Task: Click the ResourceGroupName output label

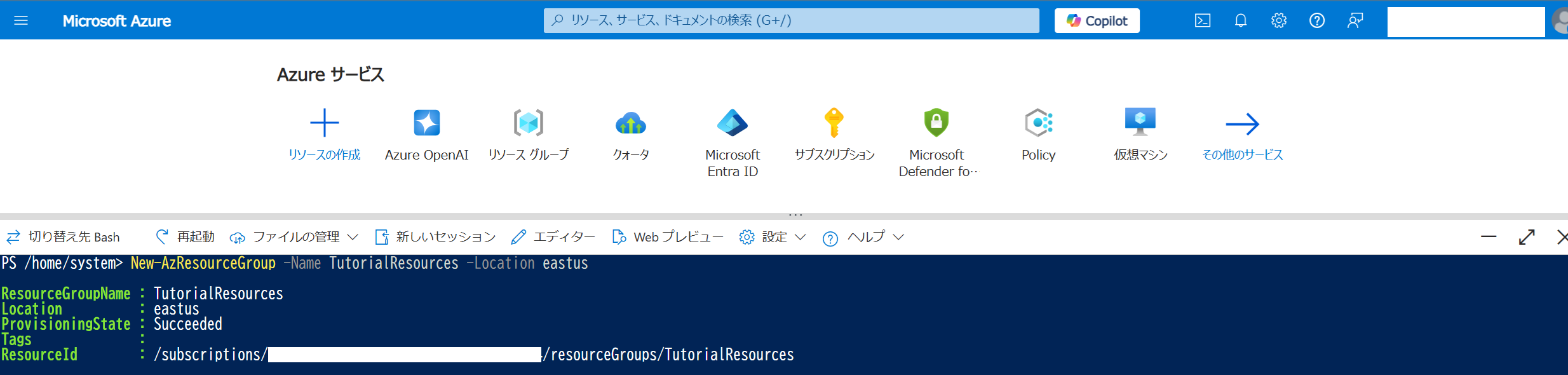Action: coord(66,294)
